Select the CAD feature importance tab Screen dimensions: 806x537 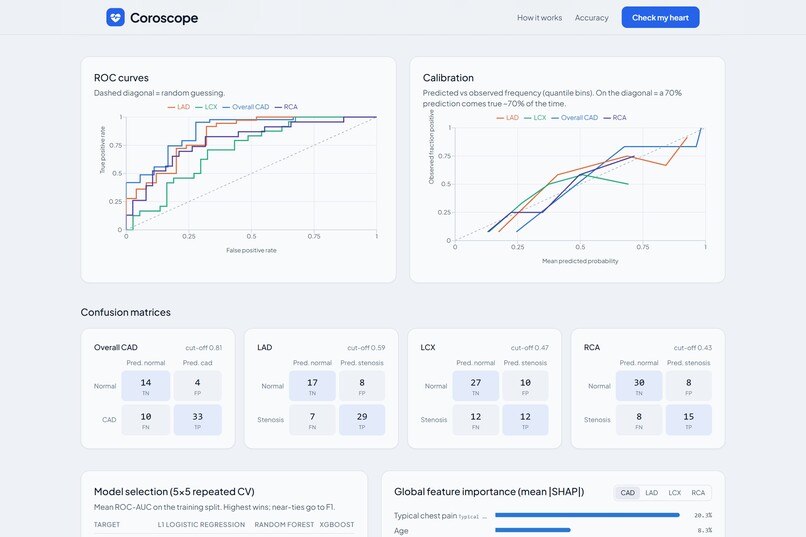[627, 493]
